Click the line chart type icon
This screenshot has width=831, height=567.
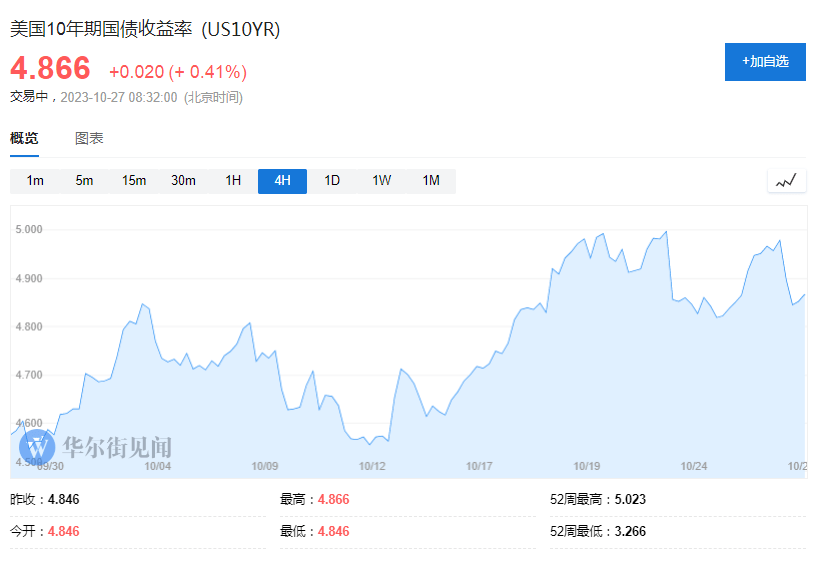[786, 181]
